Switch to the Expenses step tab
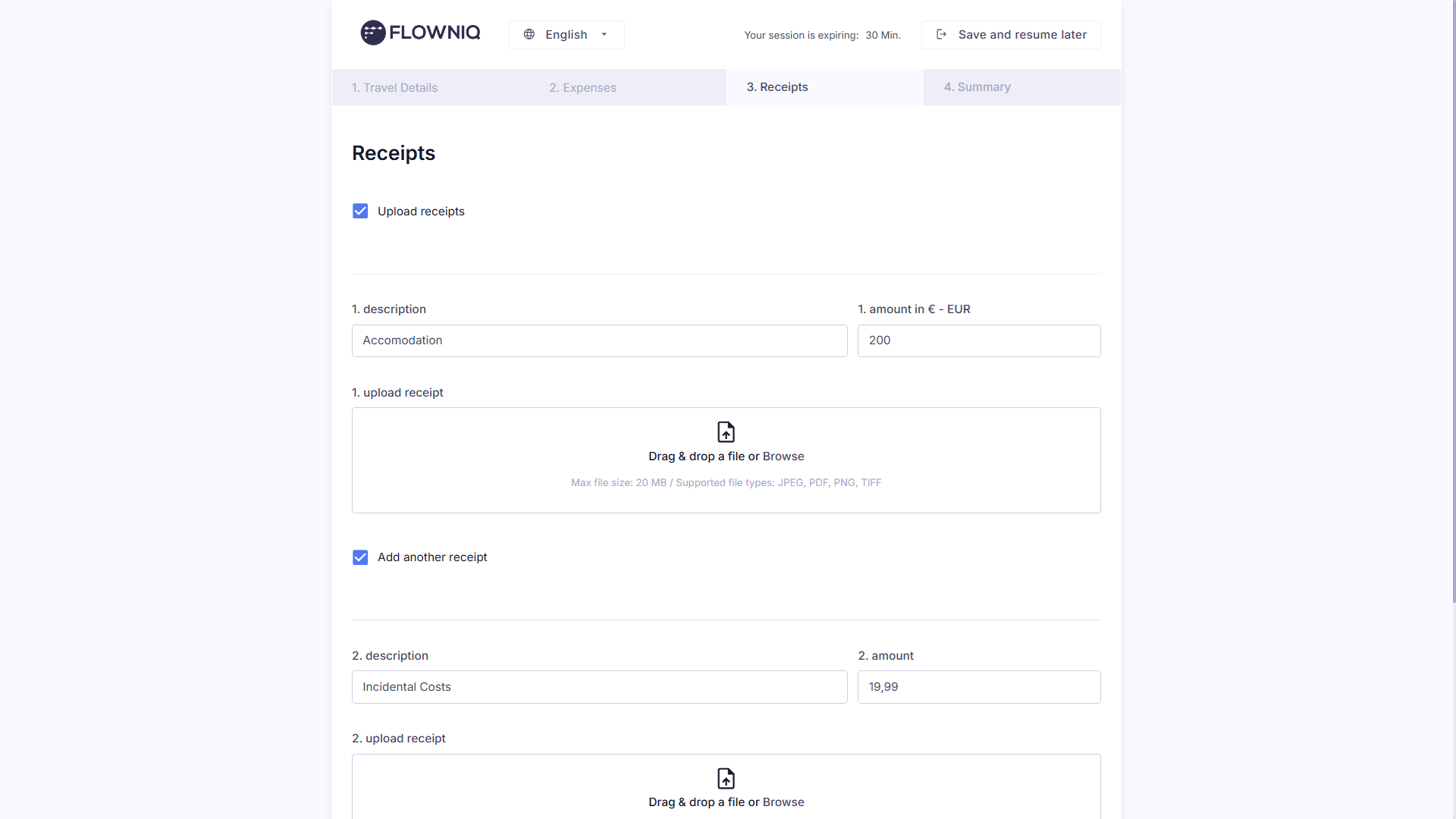Viewport: 1456px width, 819px height. (582, 88)
